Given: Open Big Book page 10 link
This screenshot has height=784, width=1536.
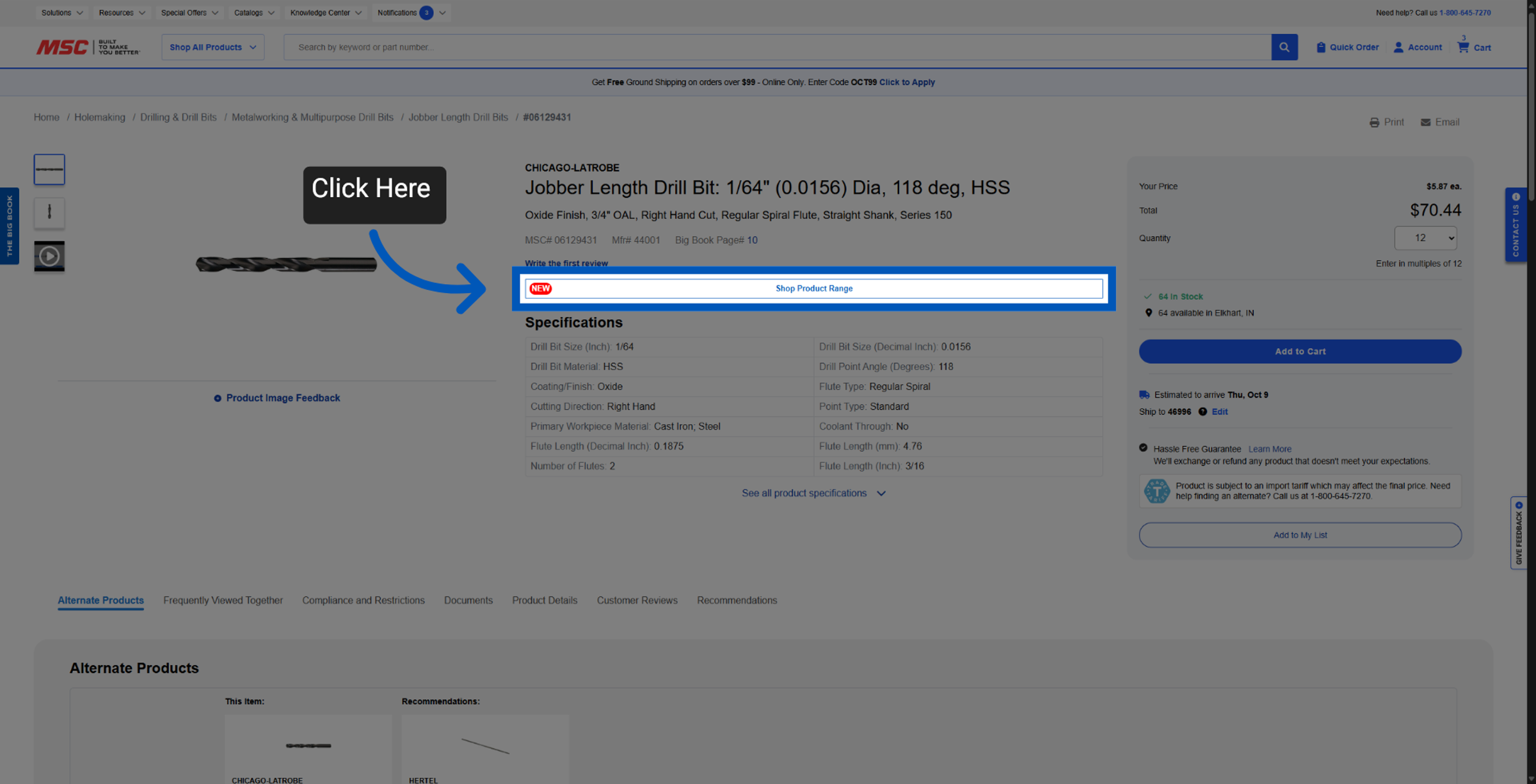Looking at the screenshot, I should [752, 240].
